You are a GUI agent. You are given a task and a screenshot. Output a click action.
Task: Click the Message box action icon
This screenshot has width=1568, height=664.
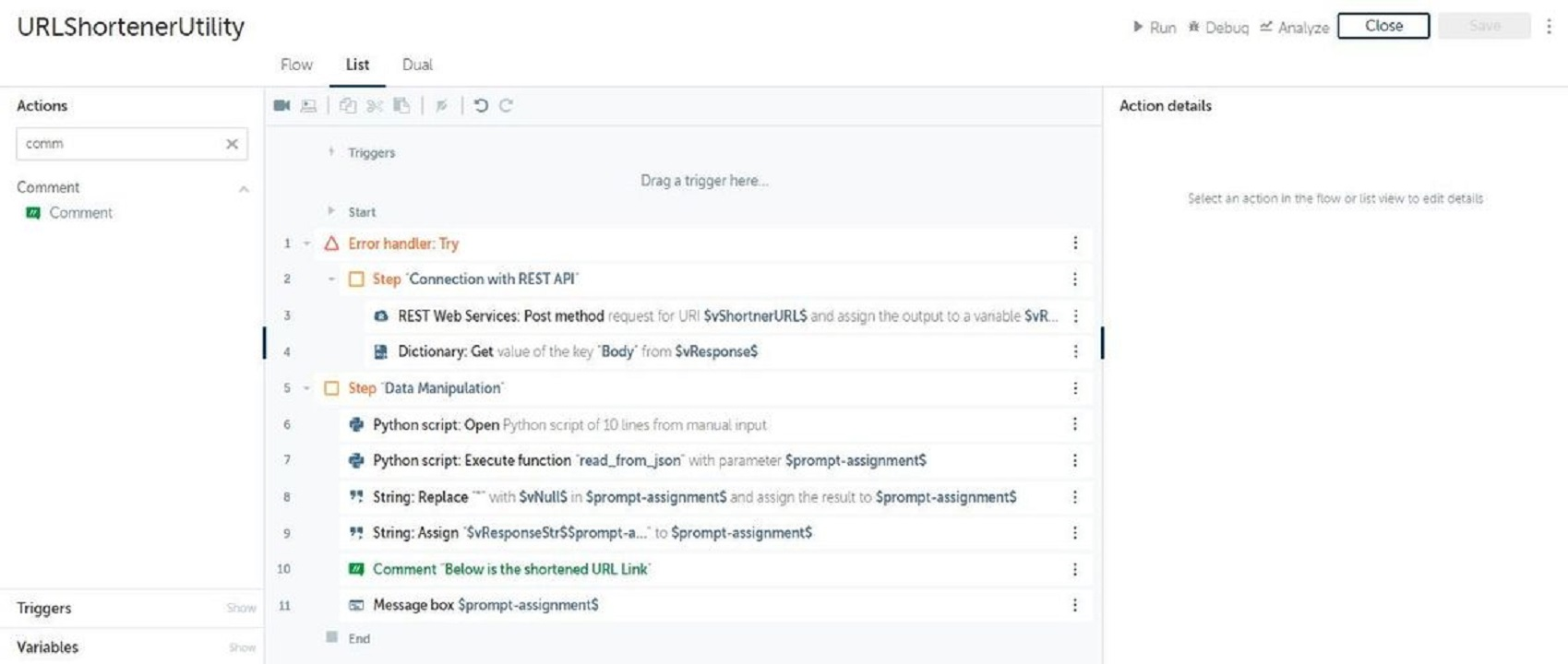tap(356, 605)
